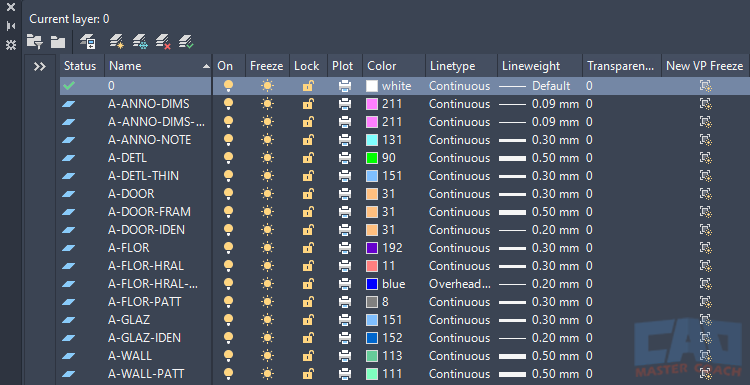Create a New Layer

pyautogui.click(x=117, y=42)
